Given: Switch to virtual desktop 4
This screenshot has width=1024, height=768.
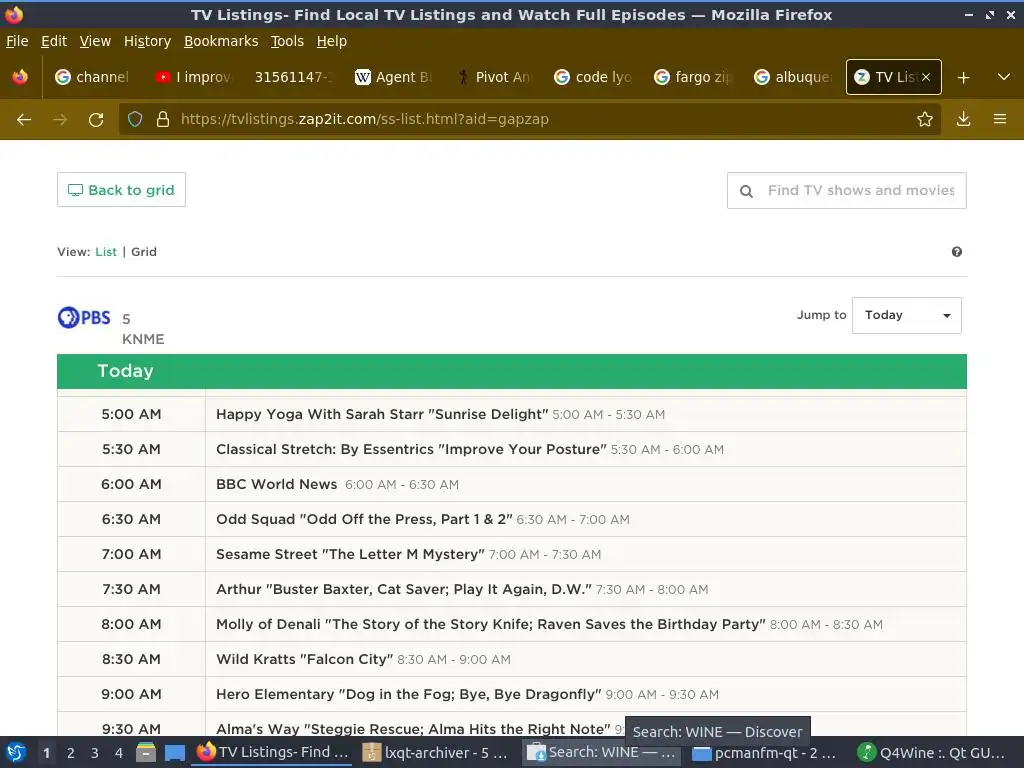Looking at the screenshot, I should (119, 753).
